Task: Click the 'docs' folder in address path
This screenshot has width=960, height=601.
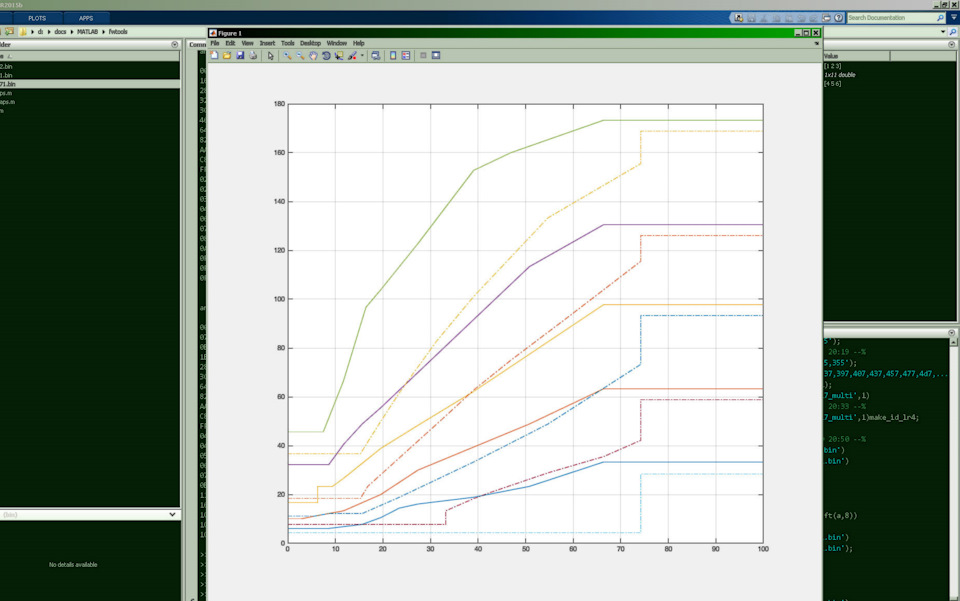Action: pos(60,32)
